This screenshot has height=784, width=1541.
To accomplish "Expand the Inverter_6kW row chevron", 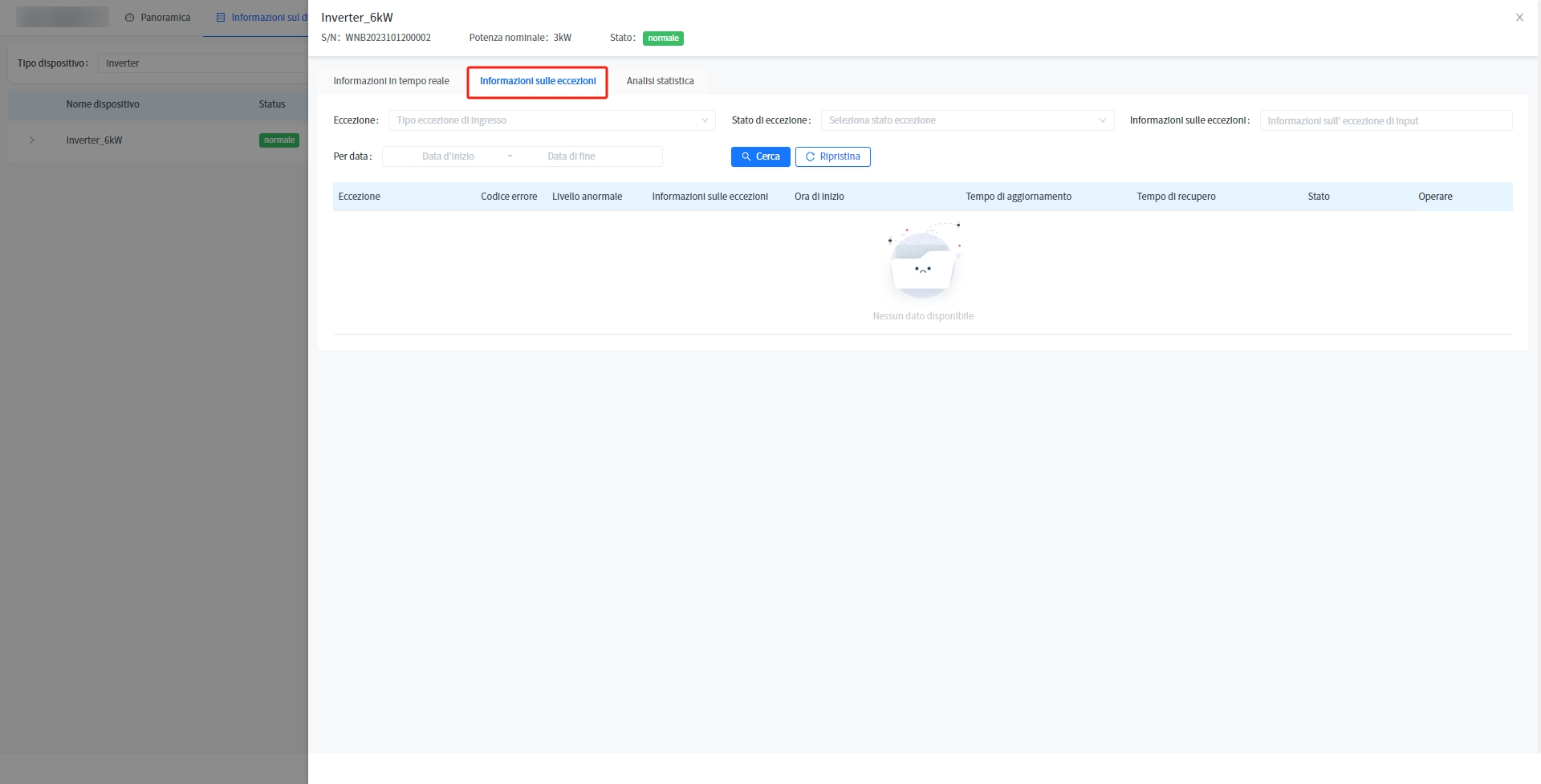I will tap(32, 140).
